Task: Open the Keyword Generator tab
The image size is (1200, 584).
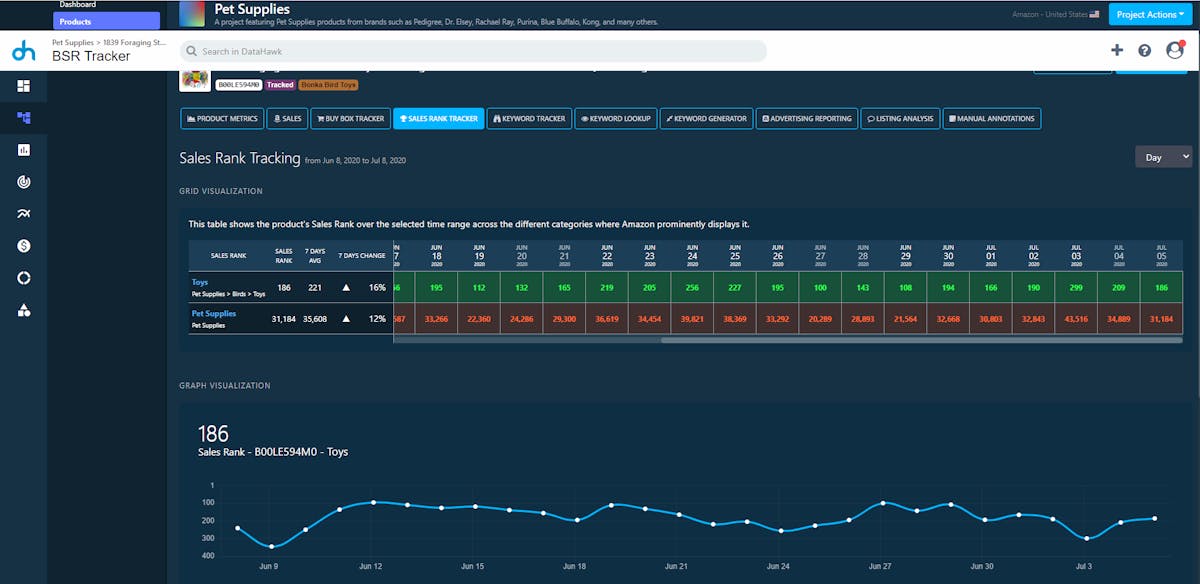Action: point(706,118)
